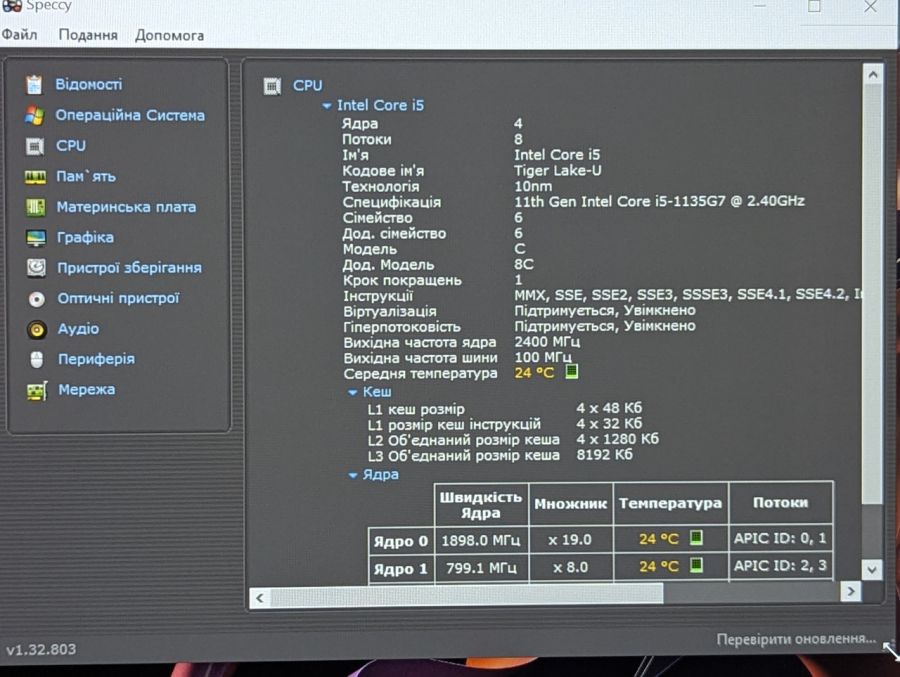Open the Аудіо section
The height and width of the screenshot is (677, 900).
(x=78, y=329)
